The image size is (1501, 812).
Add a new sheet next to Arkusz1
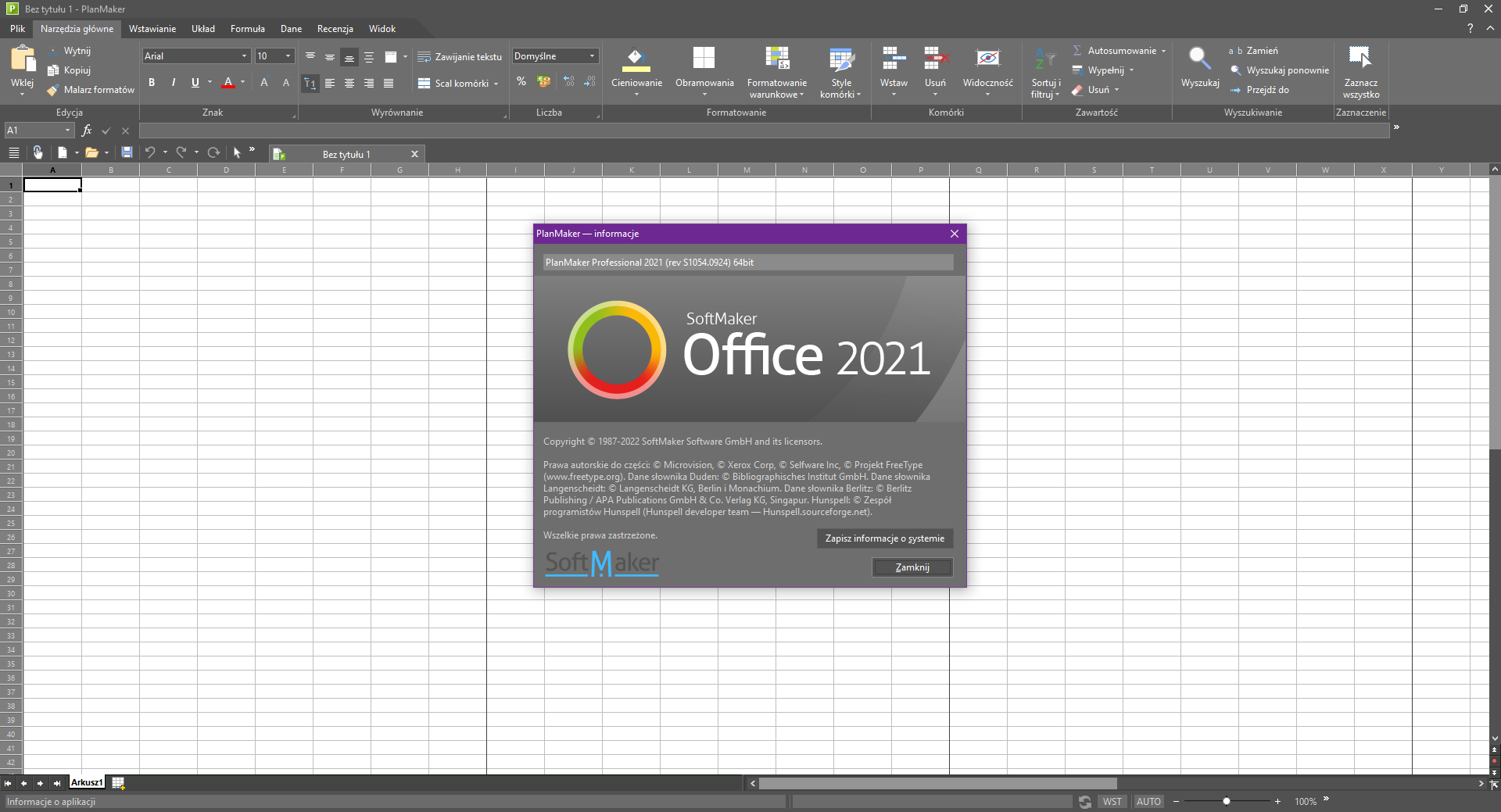pyautogui.click(x=118, y=782)
